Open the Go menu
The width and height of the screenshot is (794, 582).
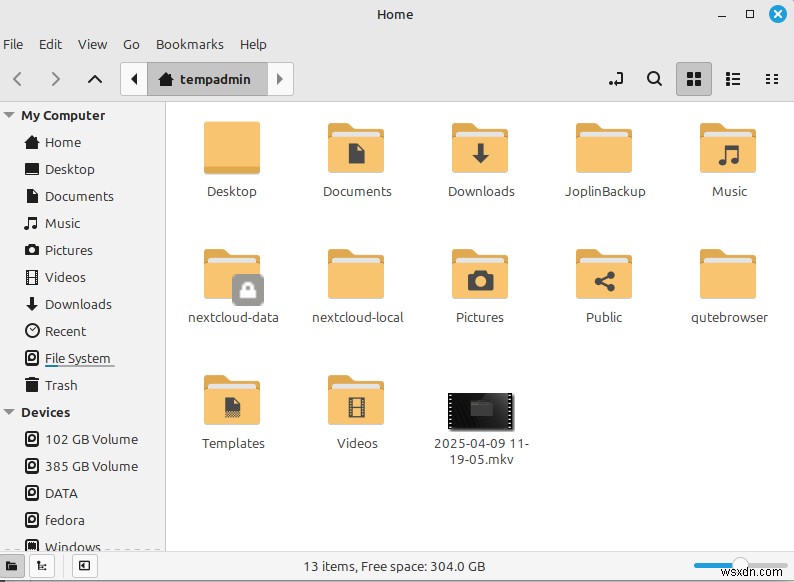pyautogui.click(x=131, y=45)
